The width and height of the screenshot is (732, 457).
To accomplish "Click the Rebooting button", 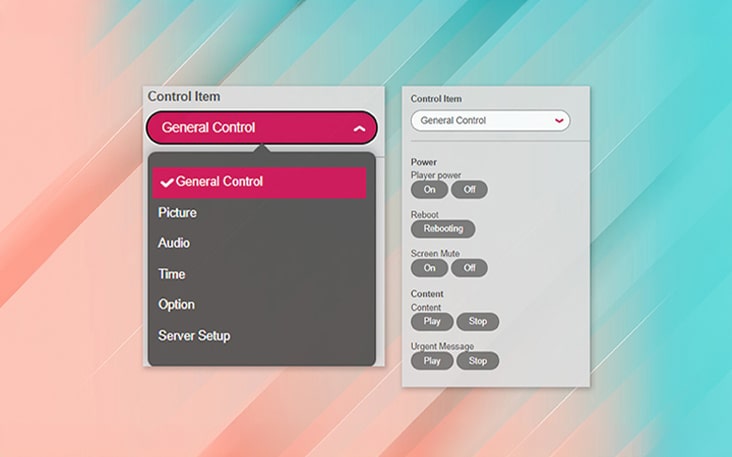I will (443, 229).
